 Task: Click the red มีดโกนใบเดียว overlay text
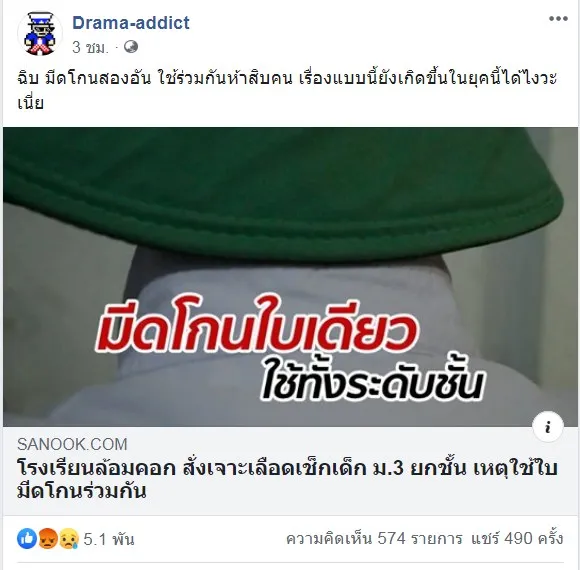pos(257,331)
